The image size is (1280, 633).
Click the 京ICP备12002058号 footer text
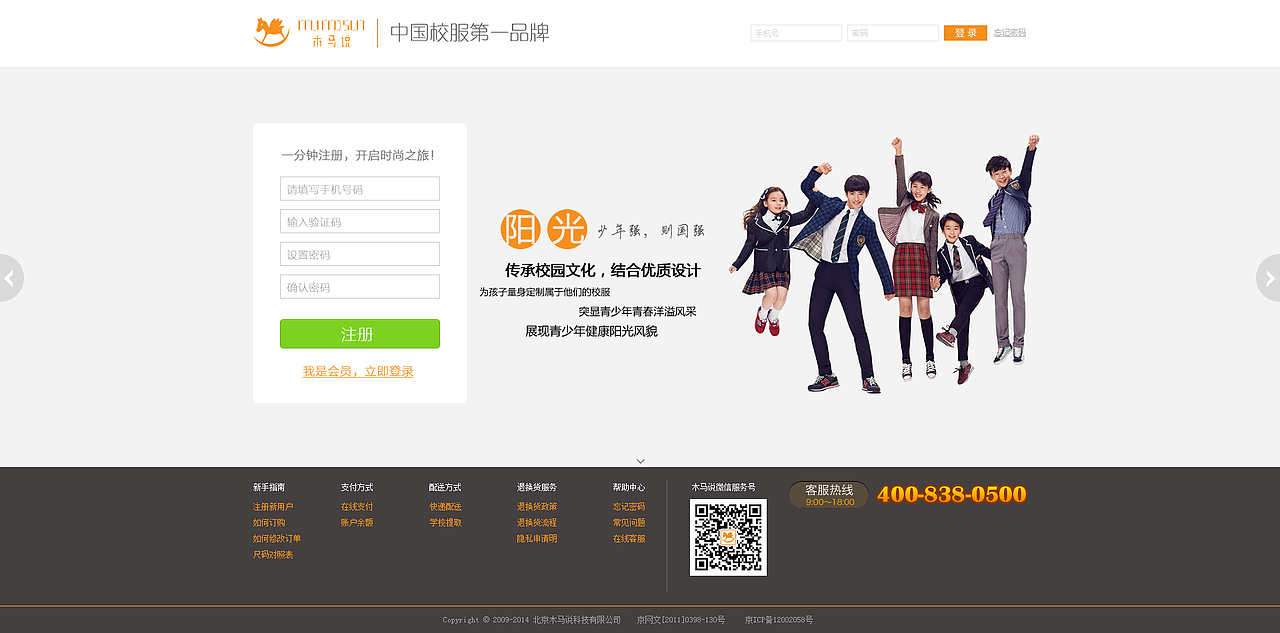pyautogui.click(x=779, y=620)
